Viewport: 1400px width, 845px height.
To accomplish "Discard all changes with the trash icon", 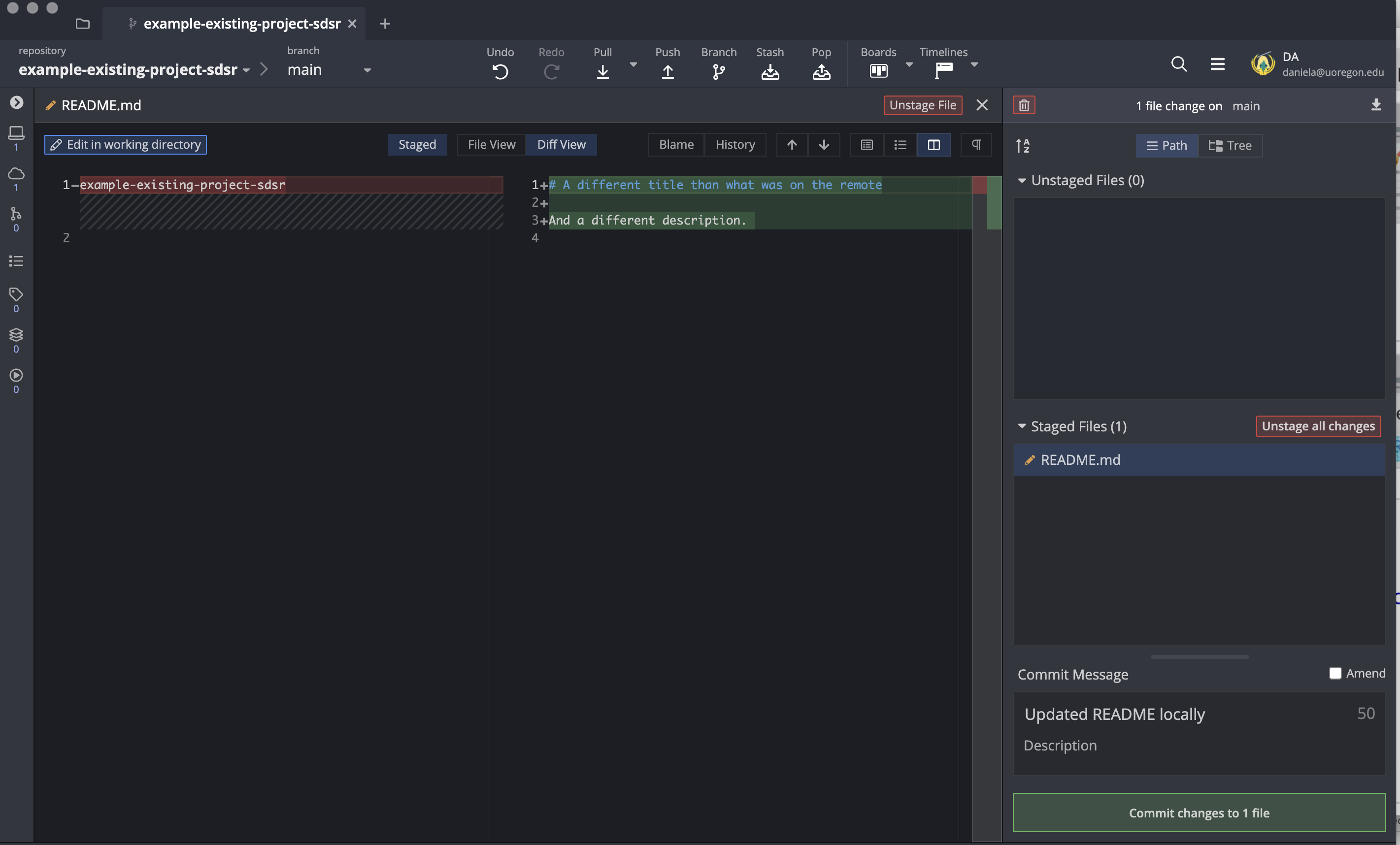I will (1024, 105).
